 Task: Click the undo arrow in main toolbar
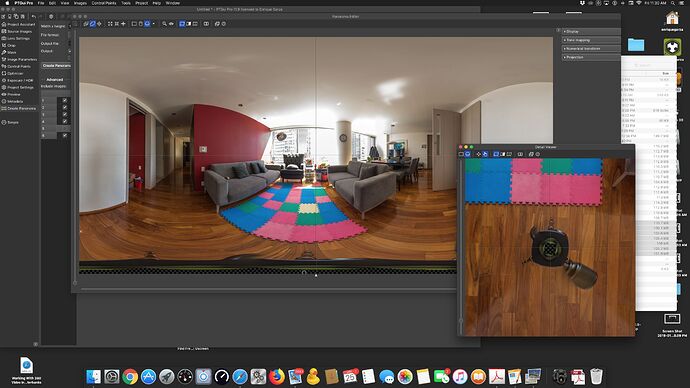click(33, 16)
